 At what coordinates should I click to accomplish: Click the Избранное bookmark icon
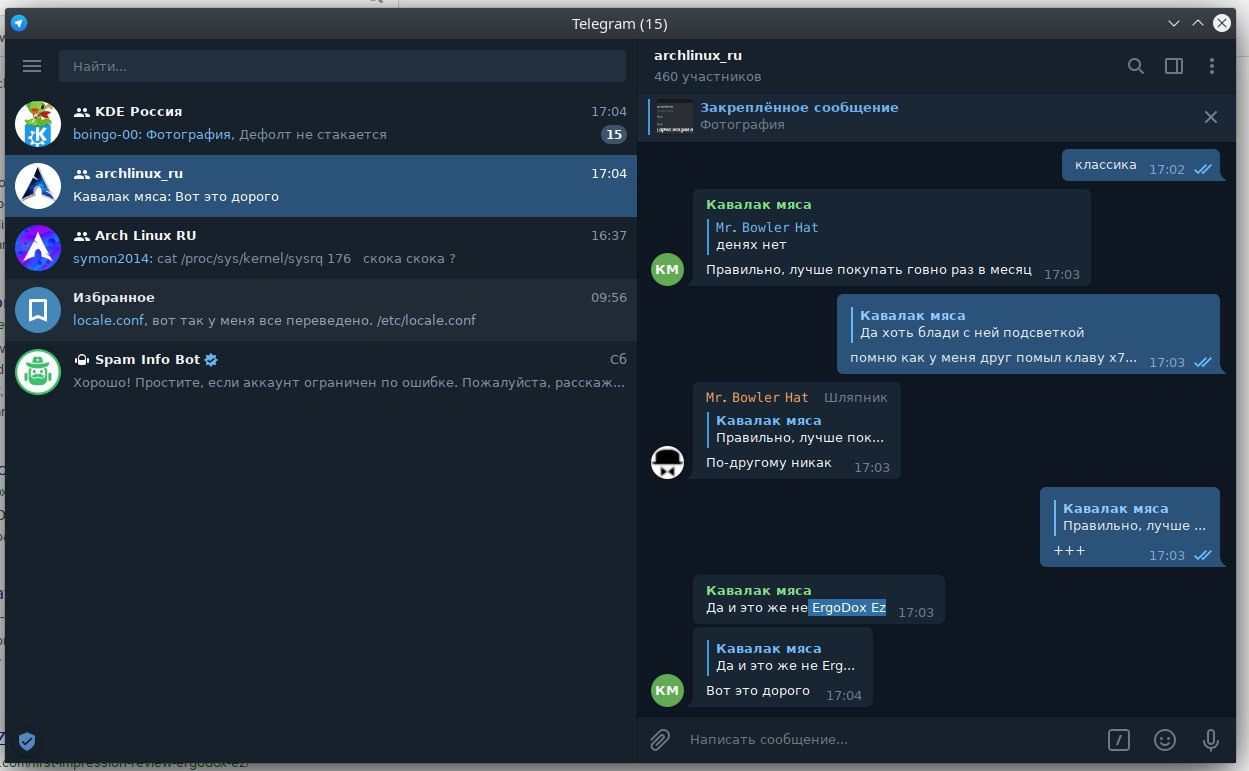(x=38, y=310)
